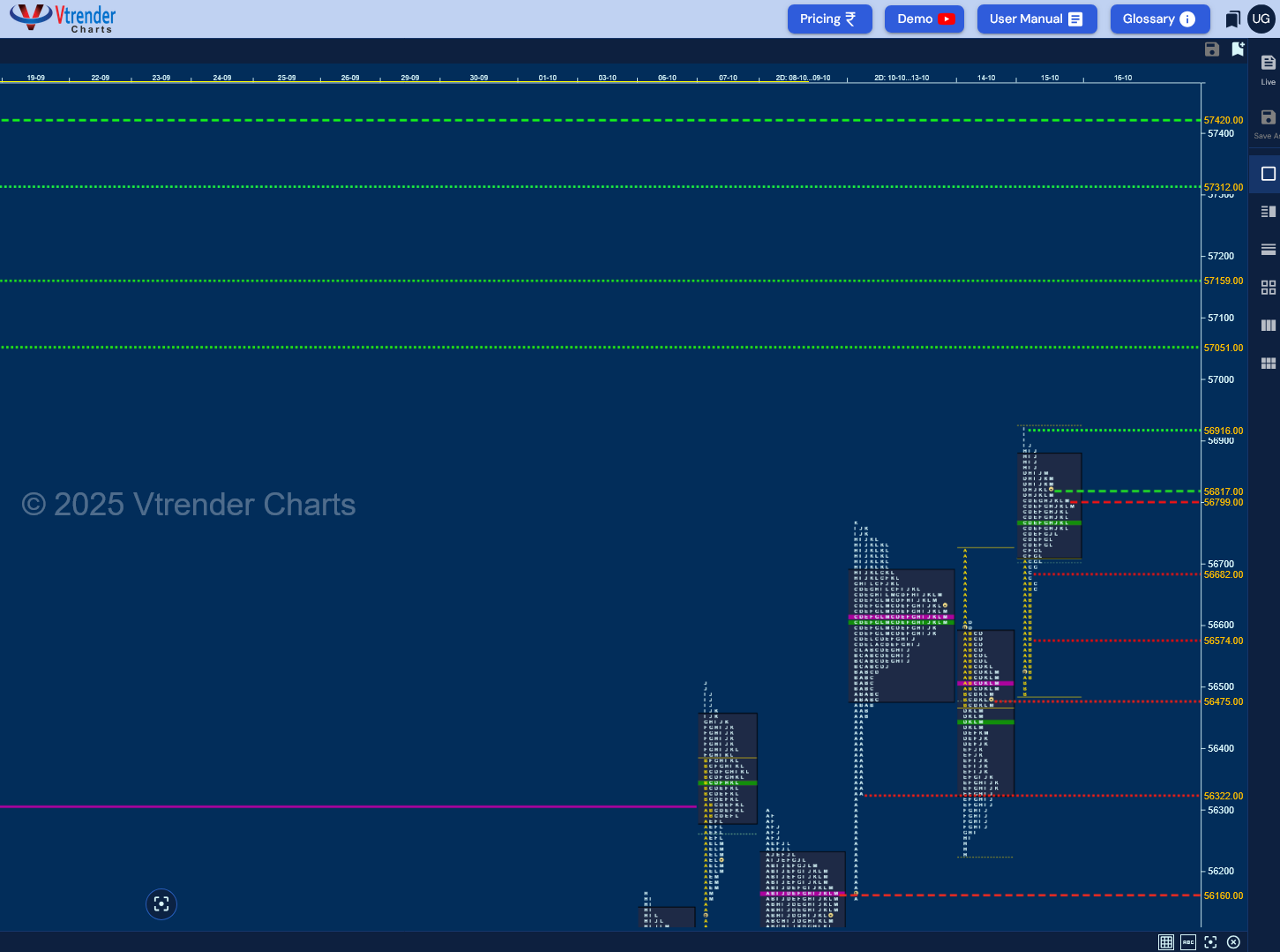Choose the split-profile layout icon in sidebar
Image resolution: width=1280 pixels, height=952 pixels.
click(x=1269, y=212)
